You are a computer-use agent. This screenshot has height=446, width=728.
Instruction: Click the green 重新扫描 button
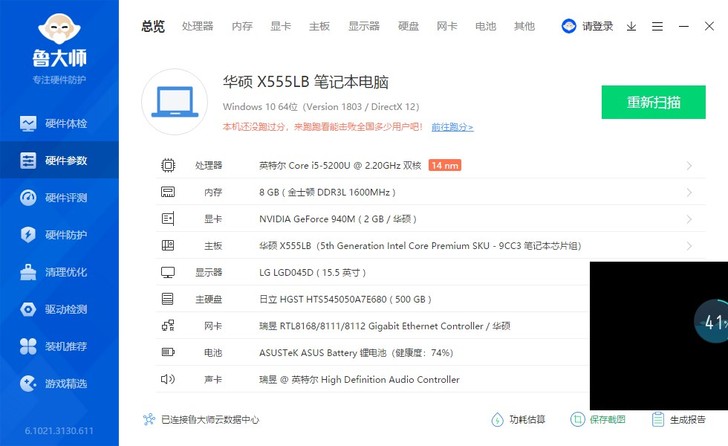653,102
